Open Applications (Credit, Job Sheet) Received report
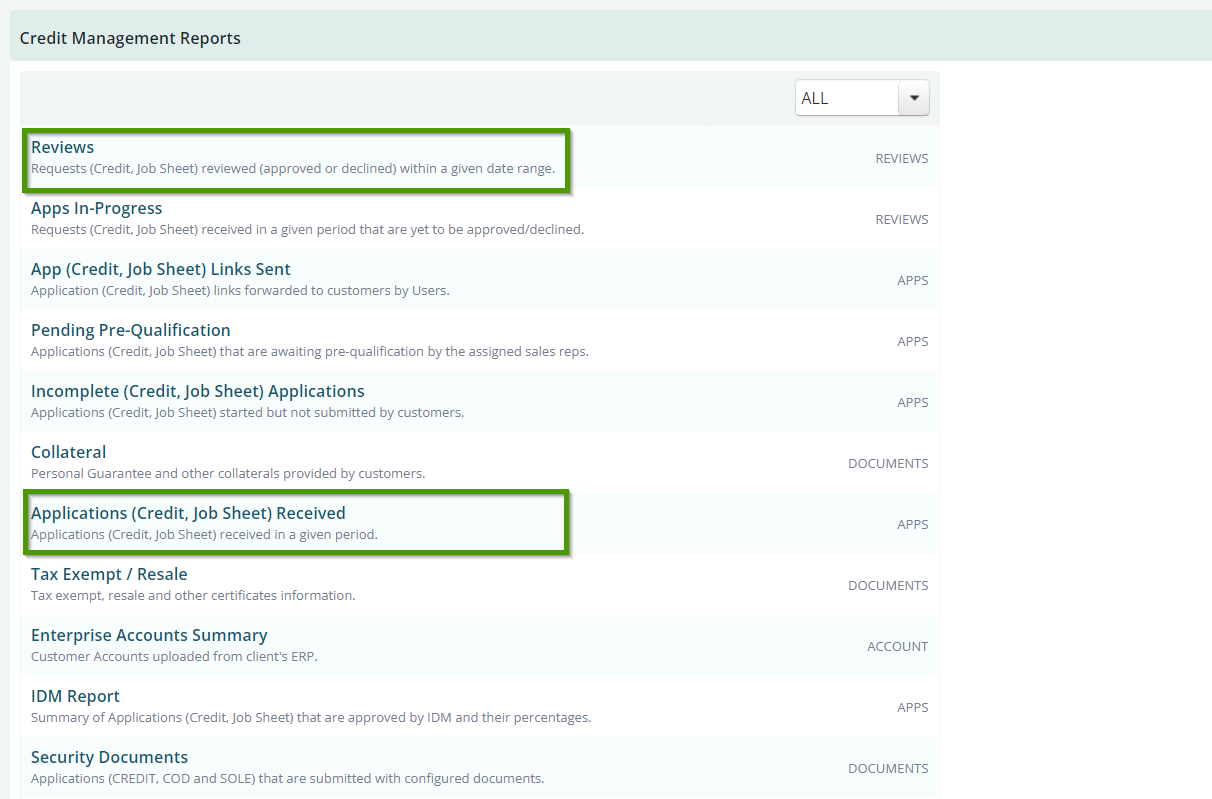1212x799 pixels. tap(188, 513)
